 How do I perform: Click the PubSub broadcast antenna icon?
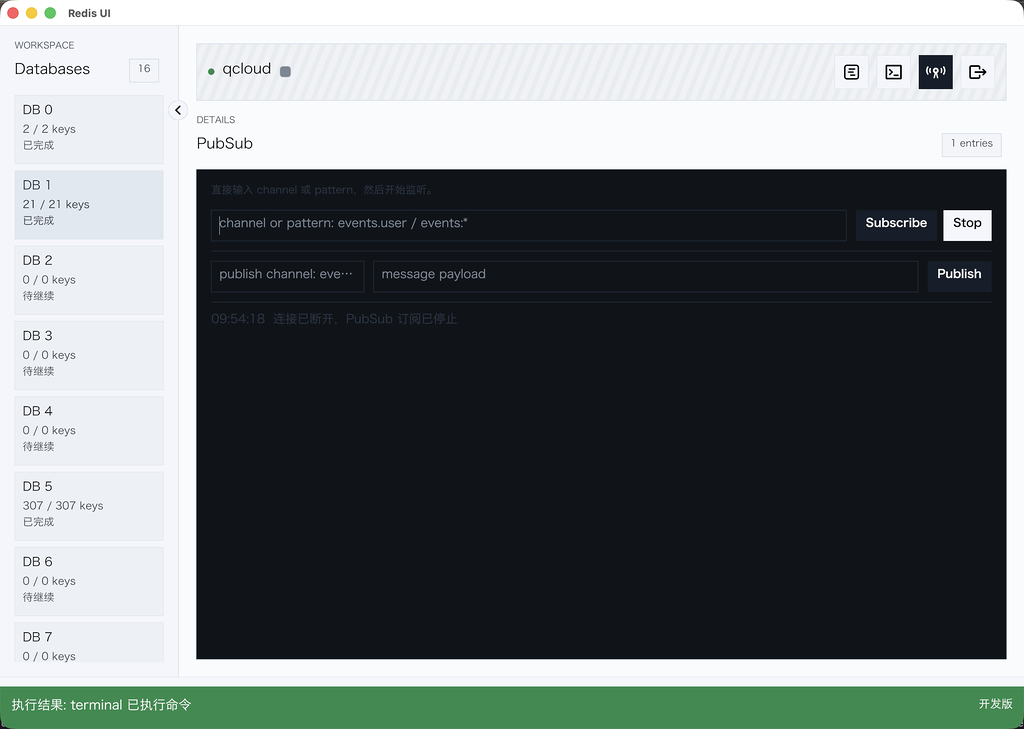[x=936, y=72]
